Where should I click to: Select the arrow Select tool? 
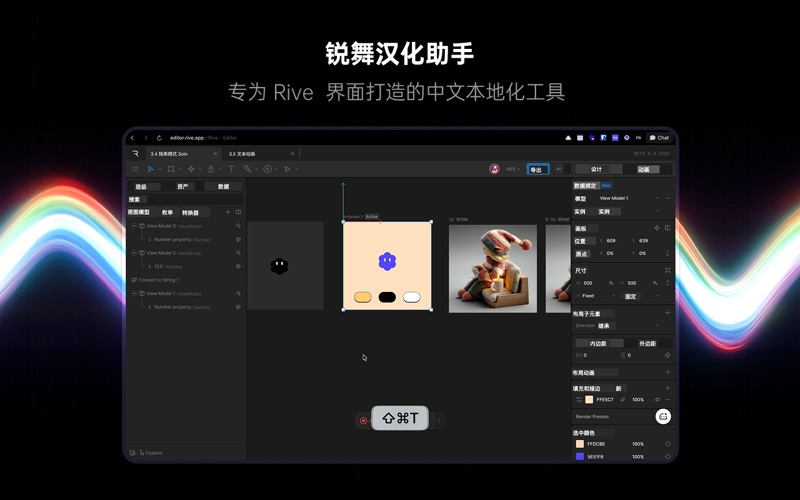[x=151, y=169]
